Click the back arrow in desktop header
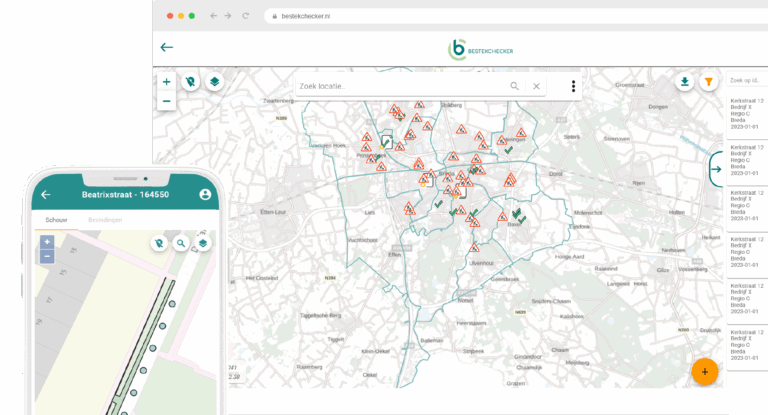The width and height of the screenshot is (768, 415). coord(167,47)
